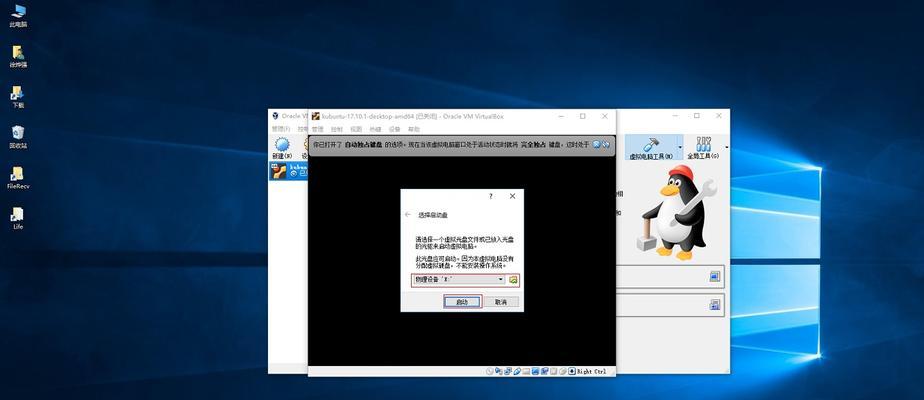Image resolution: width=924 pixels, height=400 pixels.
Task: Open the 帮助 menu in the VM window
Action: (x=414, y=129)
